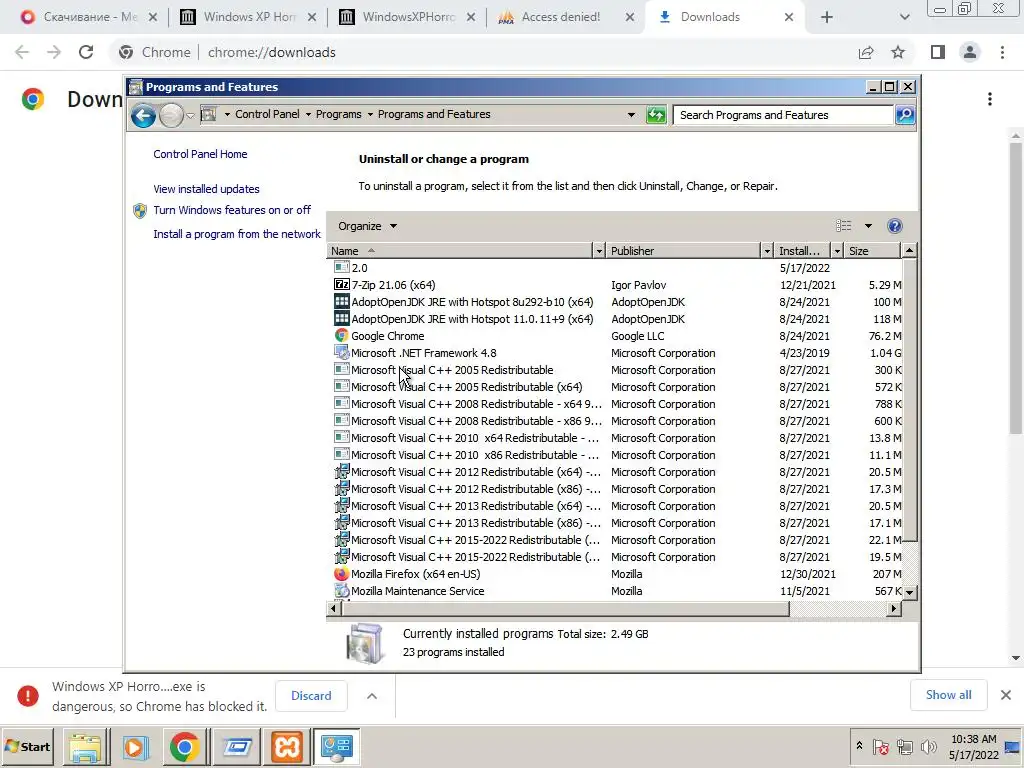The image size is (1024, 768).
Task: Open the Chrome profile avatar
Action: [x=970, y=52]
